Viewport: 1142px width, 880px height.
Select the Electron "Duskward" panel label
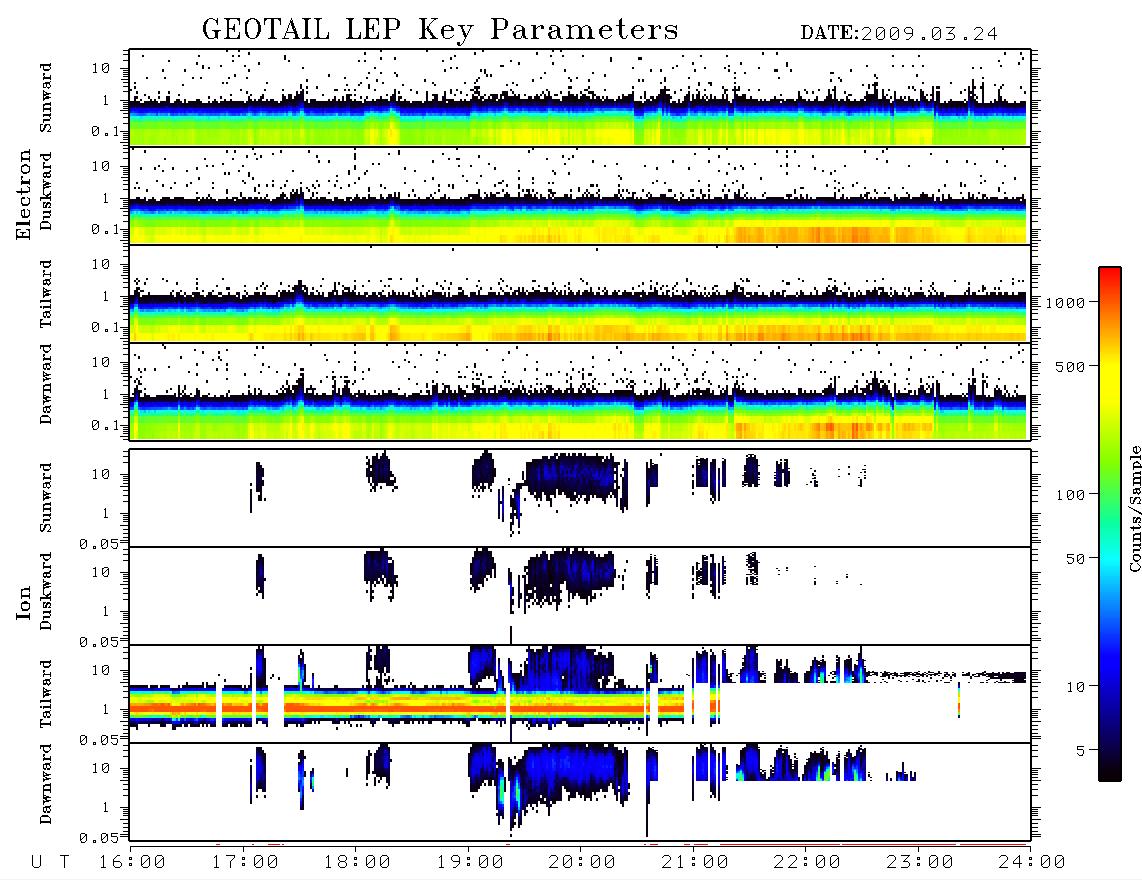point(46,191)
